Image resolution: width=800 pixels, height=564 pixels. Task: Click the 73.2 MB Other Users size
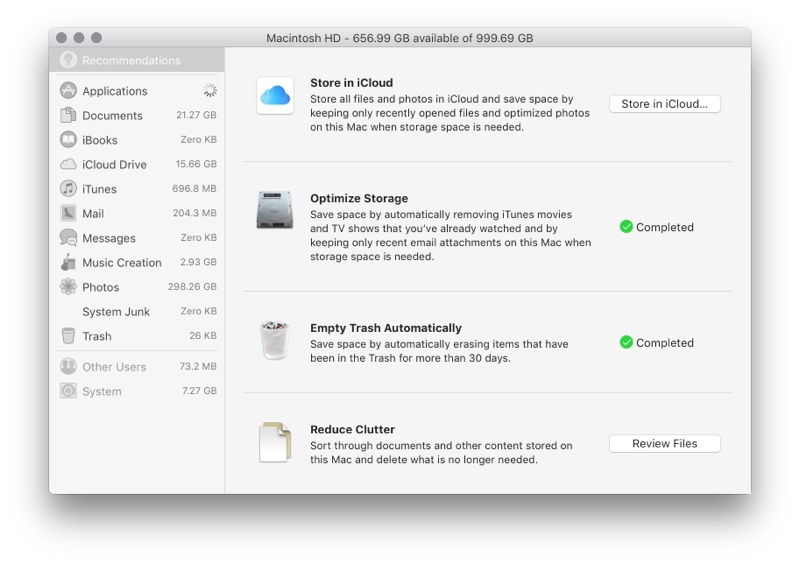pos(197,366)
